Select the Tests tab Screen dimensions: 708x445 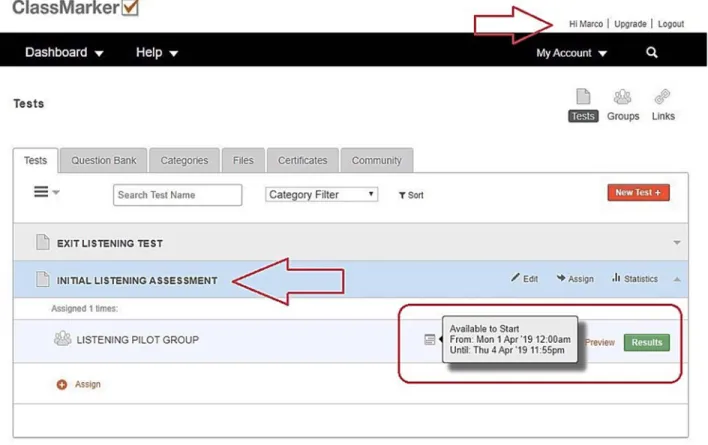tap(35, 160)
